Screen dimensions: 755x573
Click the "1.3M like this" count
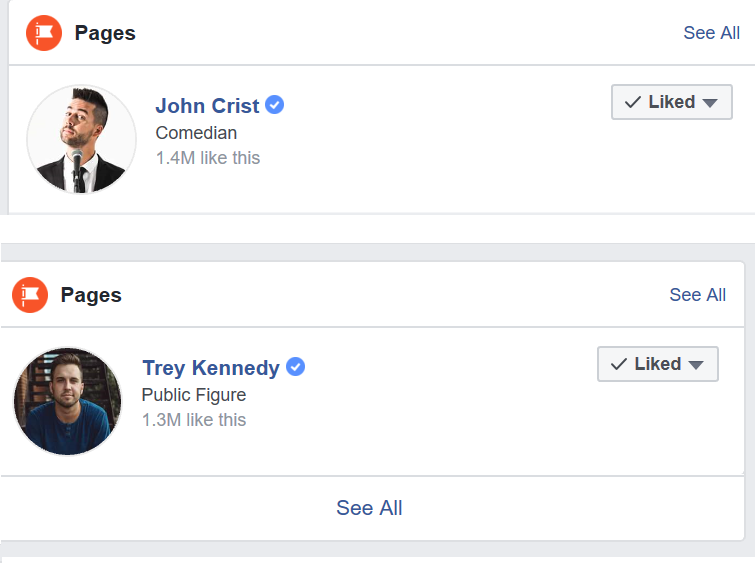coord(194,420)
